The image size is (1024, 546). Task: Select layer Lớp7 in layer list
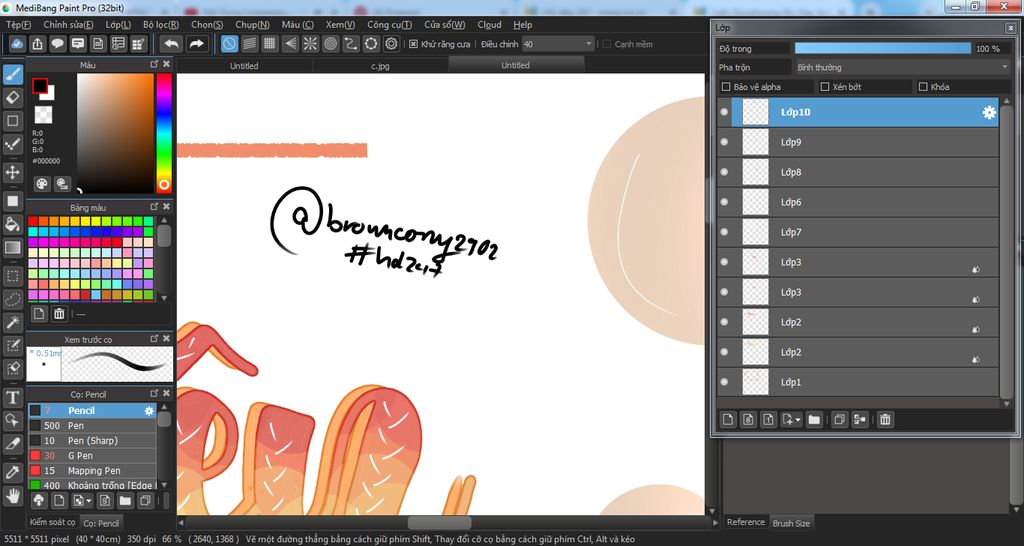[858, 232]
